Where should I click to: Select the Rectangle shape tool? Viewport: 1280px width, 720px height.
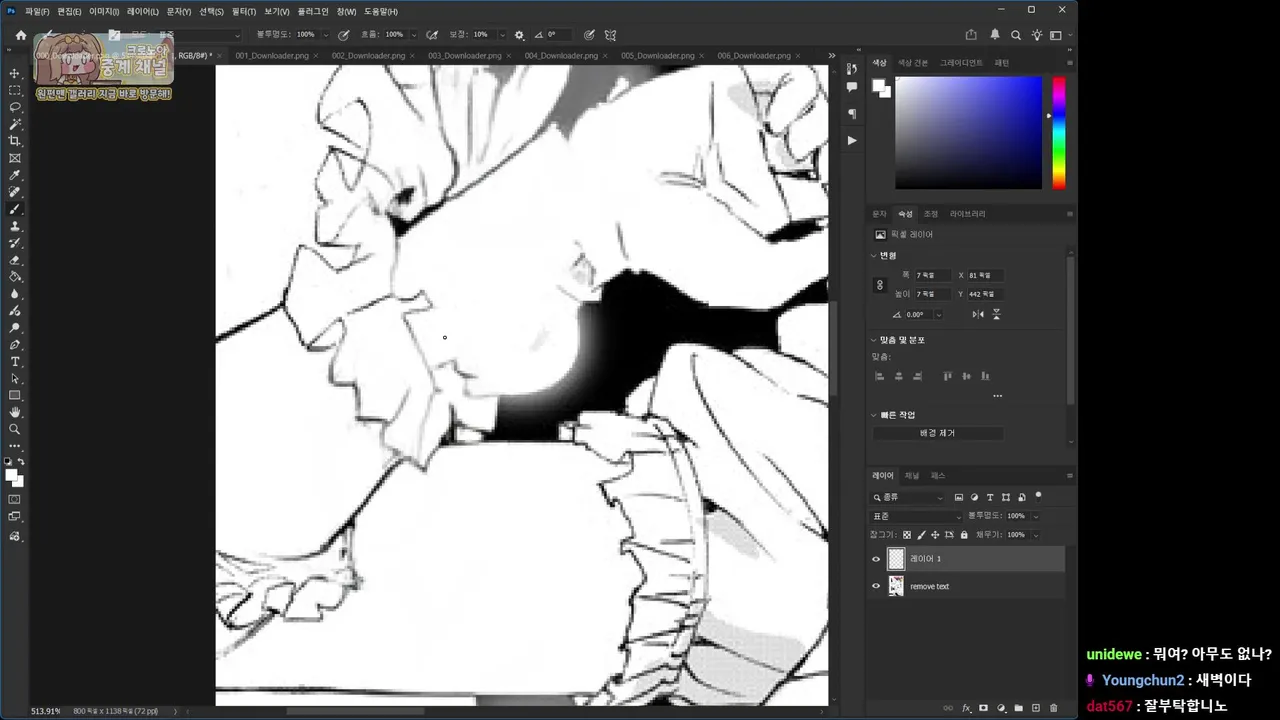coord(14,396)
